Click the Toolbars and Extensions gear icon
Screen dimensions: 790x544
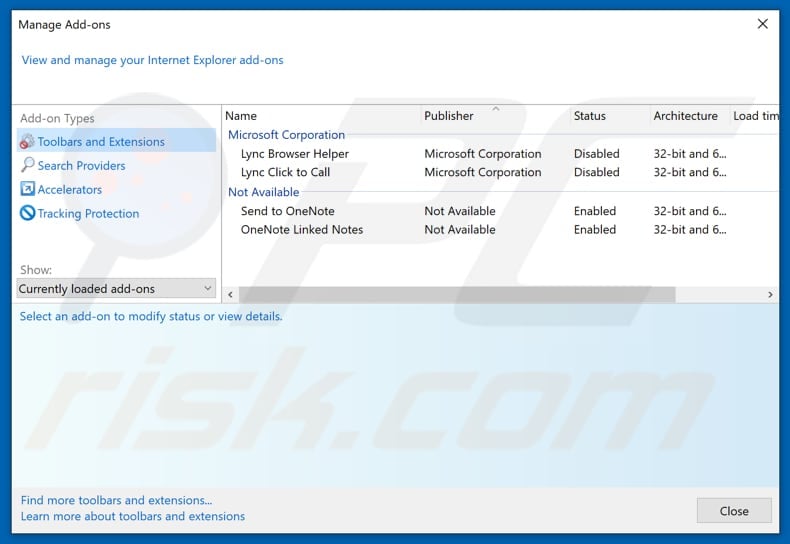27,142
